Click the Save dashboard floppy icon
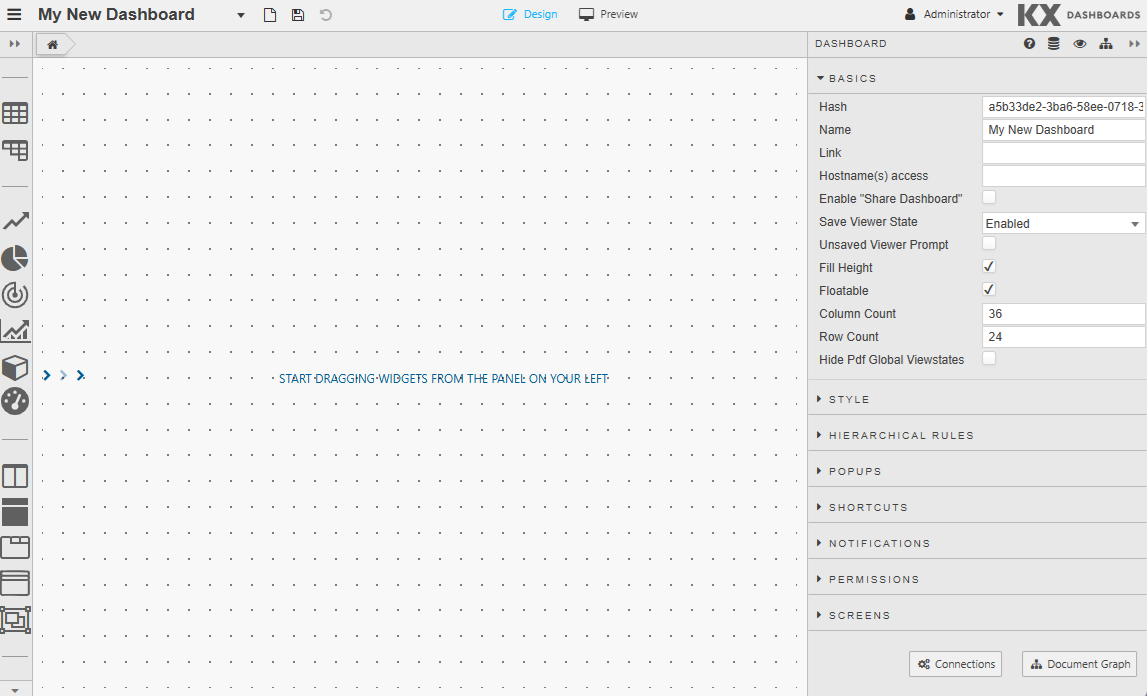Screen dimensions: 1147x696 tap(298, 15)
